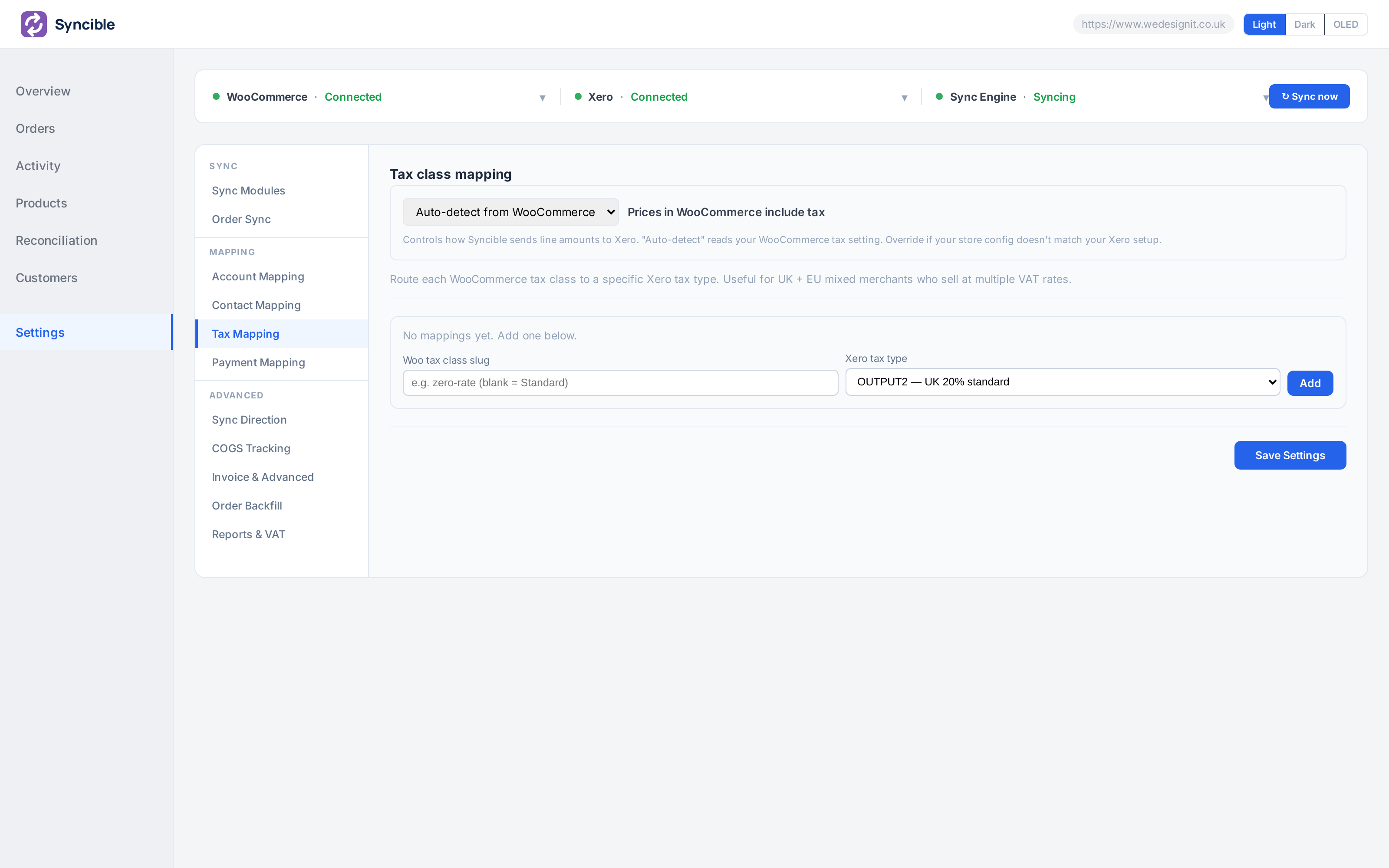The image size is (1389, 868).
Task: Open the Invoice & Advanced section
Action: point(281,477)
